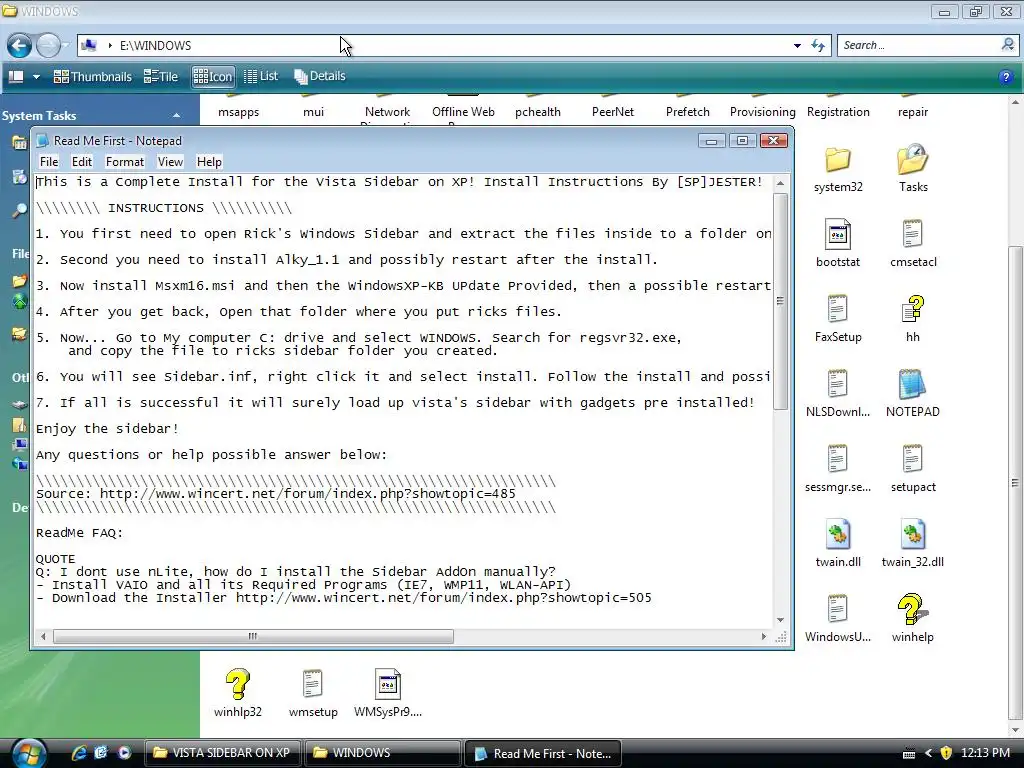Switch to List view
This screenshot has height=768, width=1024.
(261, 76)
